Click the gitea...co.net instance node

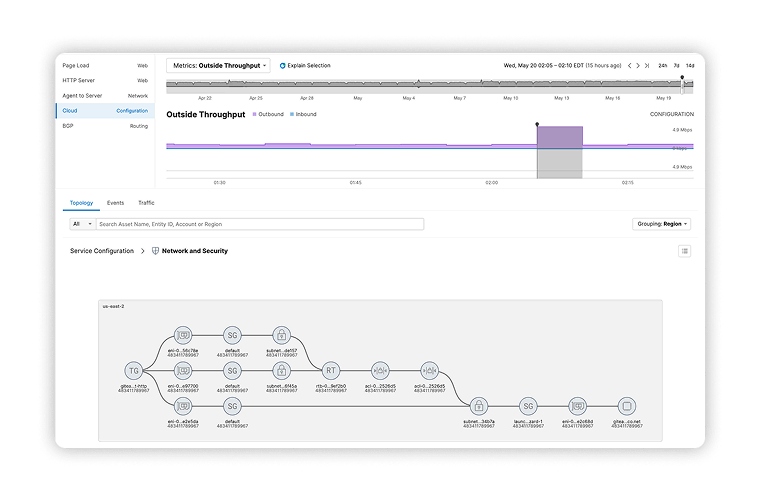[627, 406]
